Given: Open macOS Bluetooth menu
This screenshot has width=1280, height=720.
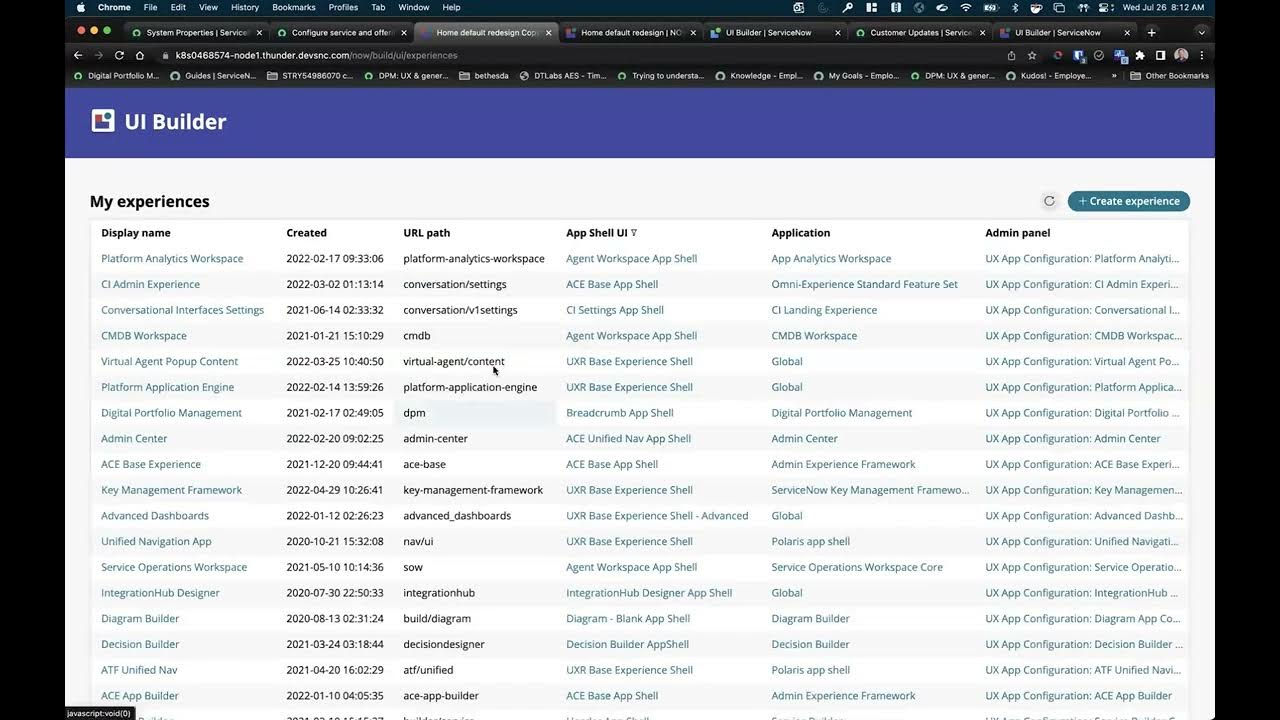Looking at the screenshot, I should [1015, 7].
